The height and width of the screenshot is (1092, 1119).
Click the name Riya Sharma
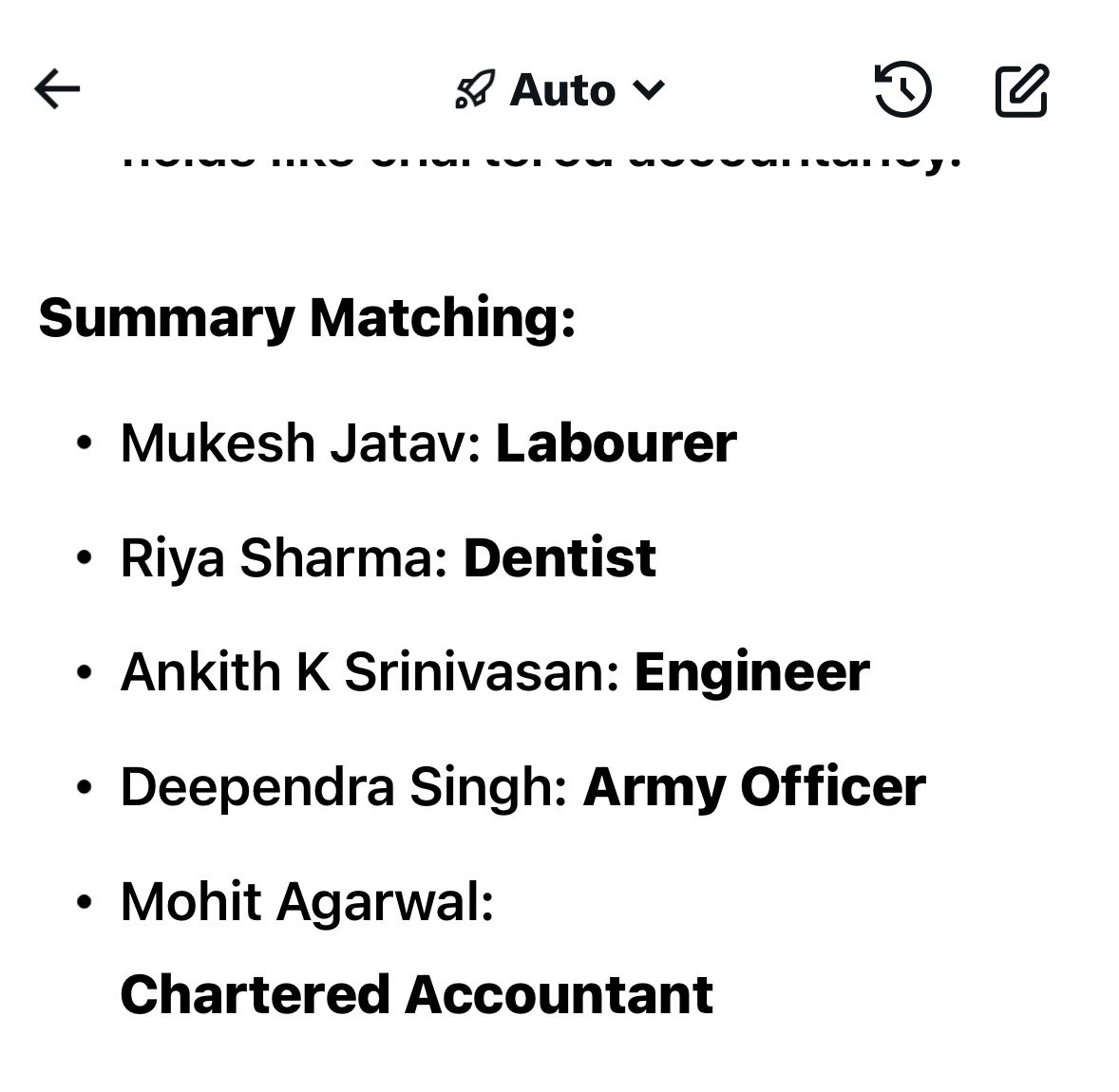pos(283,557)
